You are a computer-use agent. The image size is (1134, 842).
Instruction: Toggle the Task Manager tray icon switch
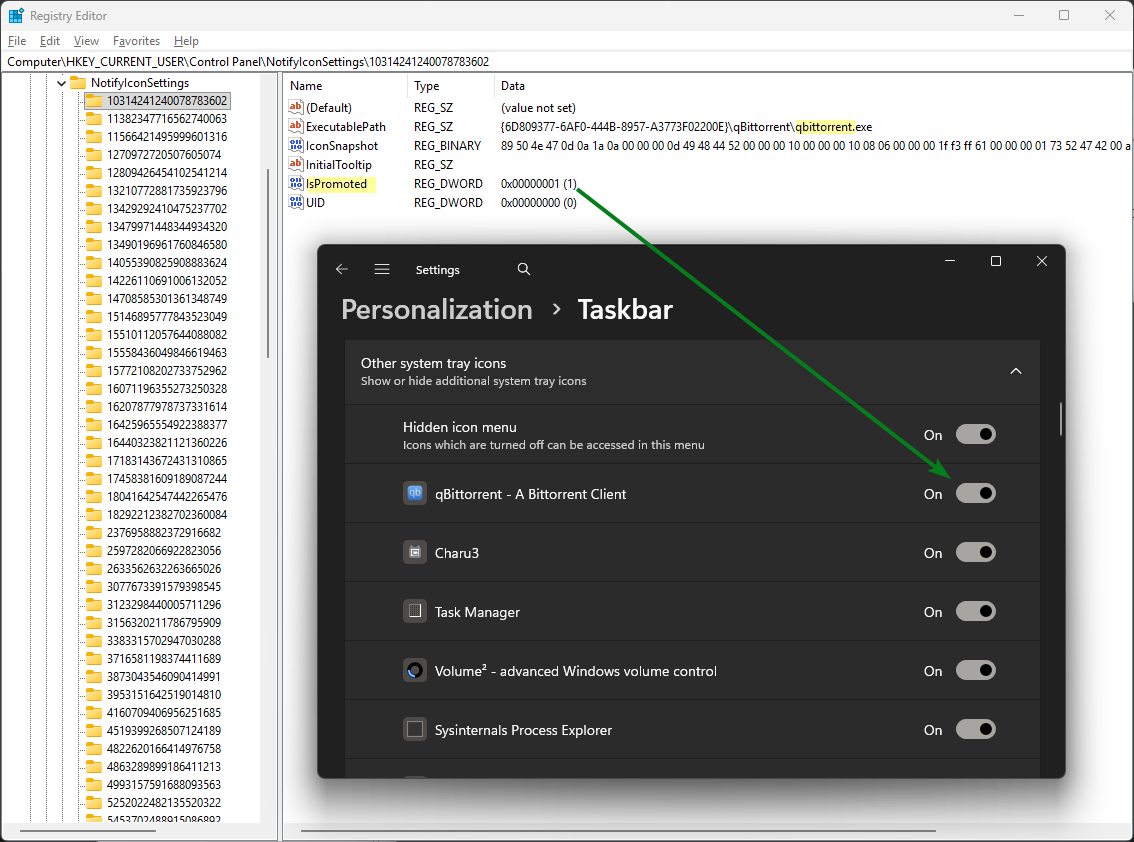click(x=976, y=611)
